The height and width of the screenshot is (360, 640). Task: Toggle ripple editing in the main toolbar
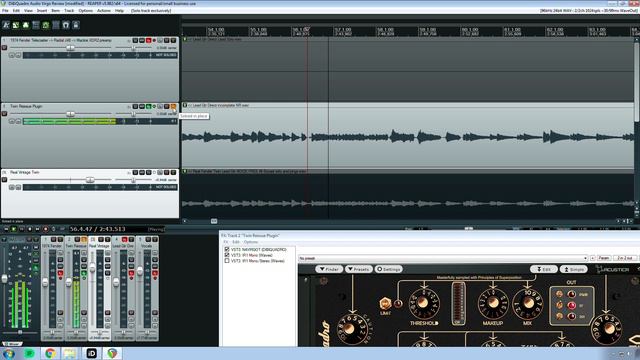(36, 25)
